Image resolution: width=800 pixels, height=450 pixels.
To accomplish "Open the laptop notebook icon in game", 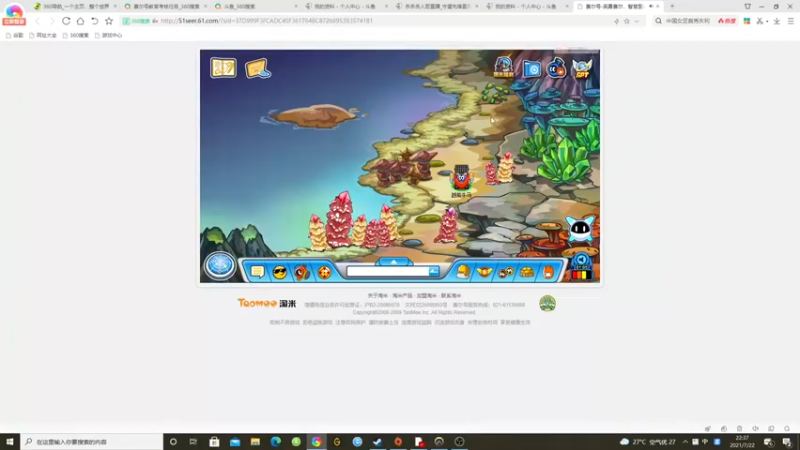I will 258,69.
